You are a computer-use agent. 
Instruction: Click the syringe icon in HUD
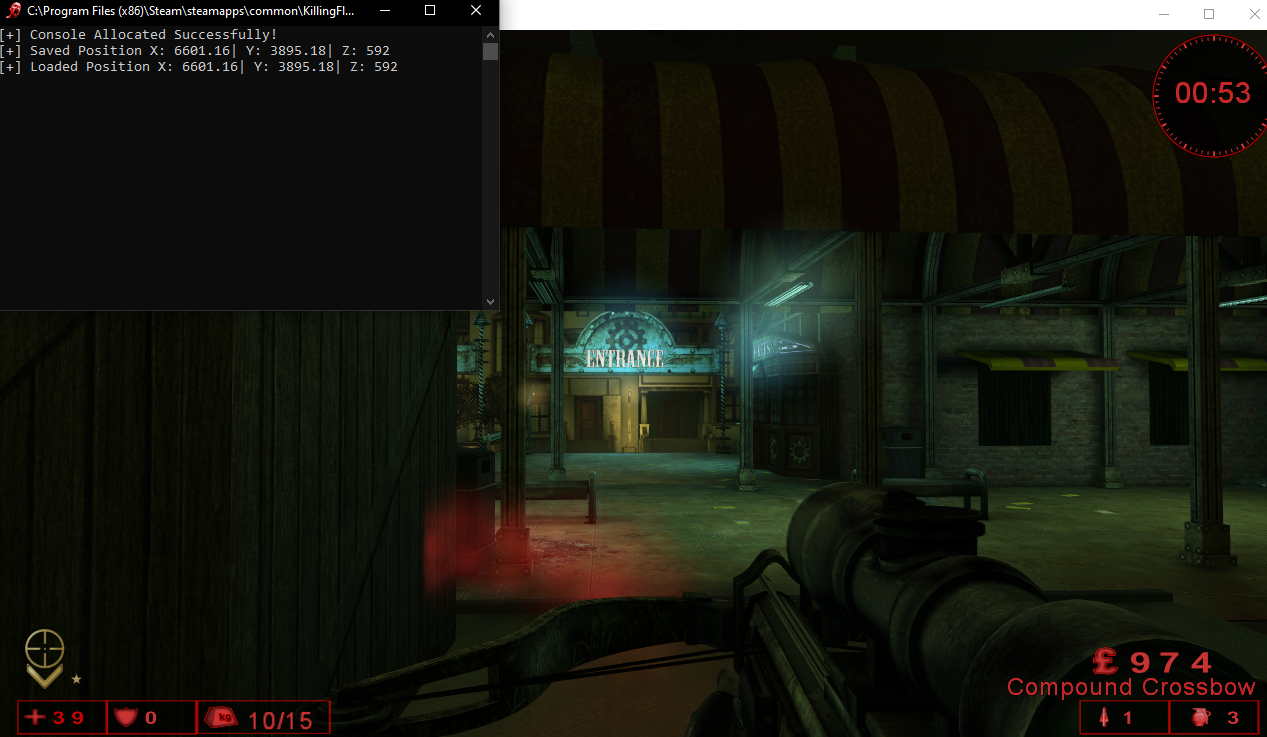(1104, 717)
